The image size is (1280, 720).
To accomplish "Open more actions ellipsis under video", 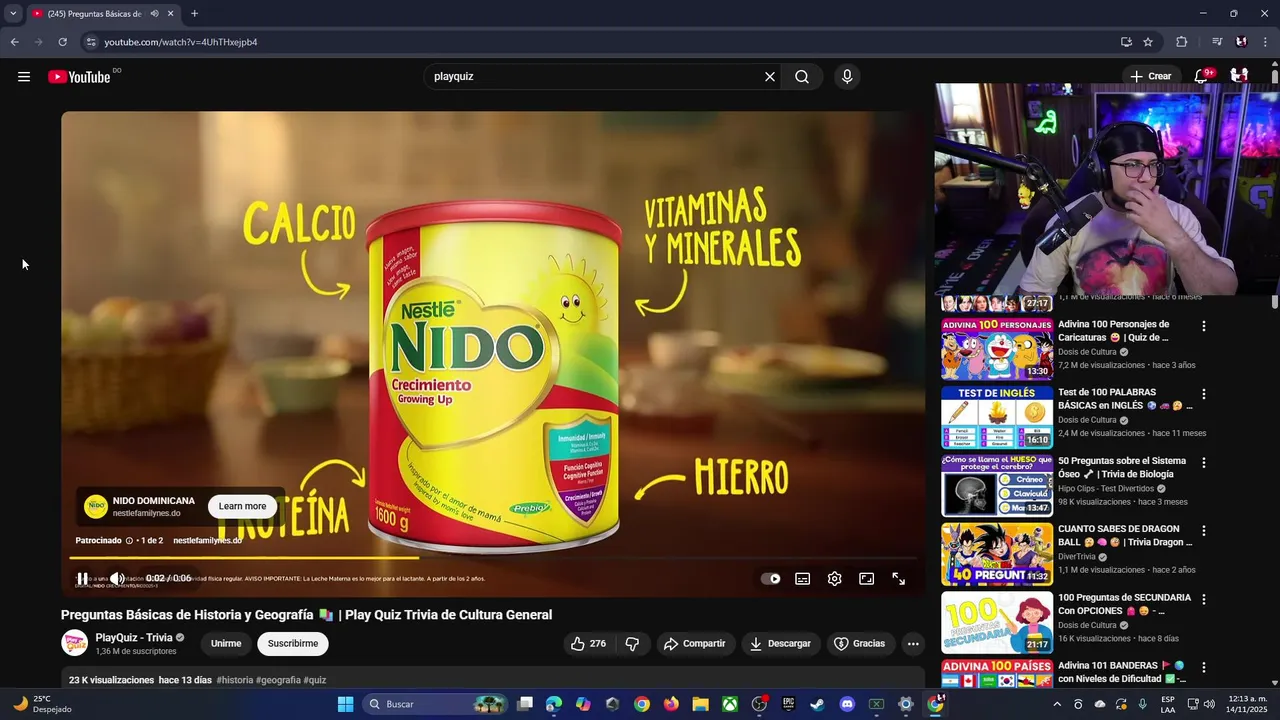I will 913,644.
